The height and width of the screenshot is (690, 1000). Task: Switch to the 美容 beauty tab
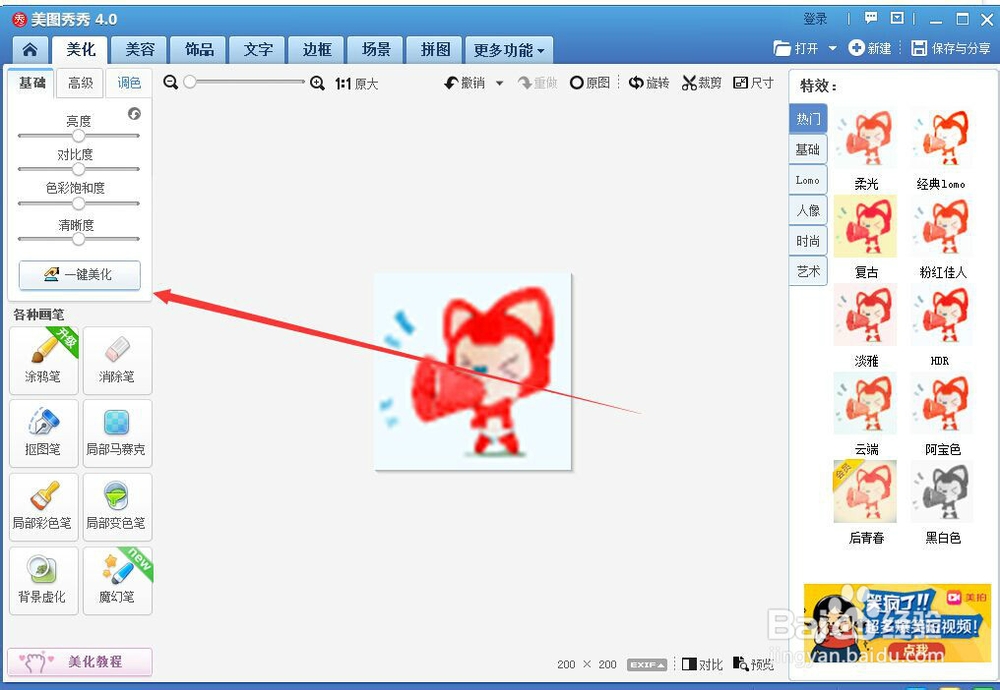click(x=140, y=50)
